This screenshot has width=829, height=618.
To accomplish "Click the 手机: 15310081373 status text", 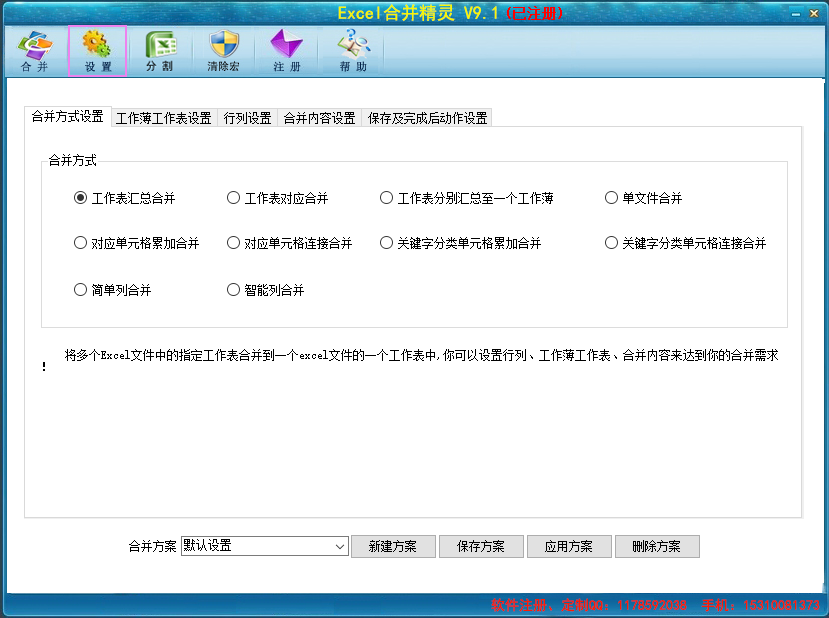I will click(761, 605).
